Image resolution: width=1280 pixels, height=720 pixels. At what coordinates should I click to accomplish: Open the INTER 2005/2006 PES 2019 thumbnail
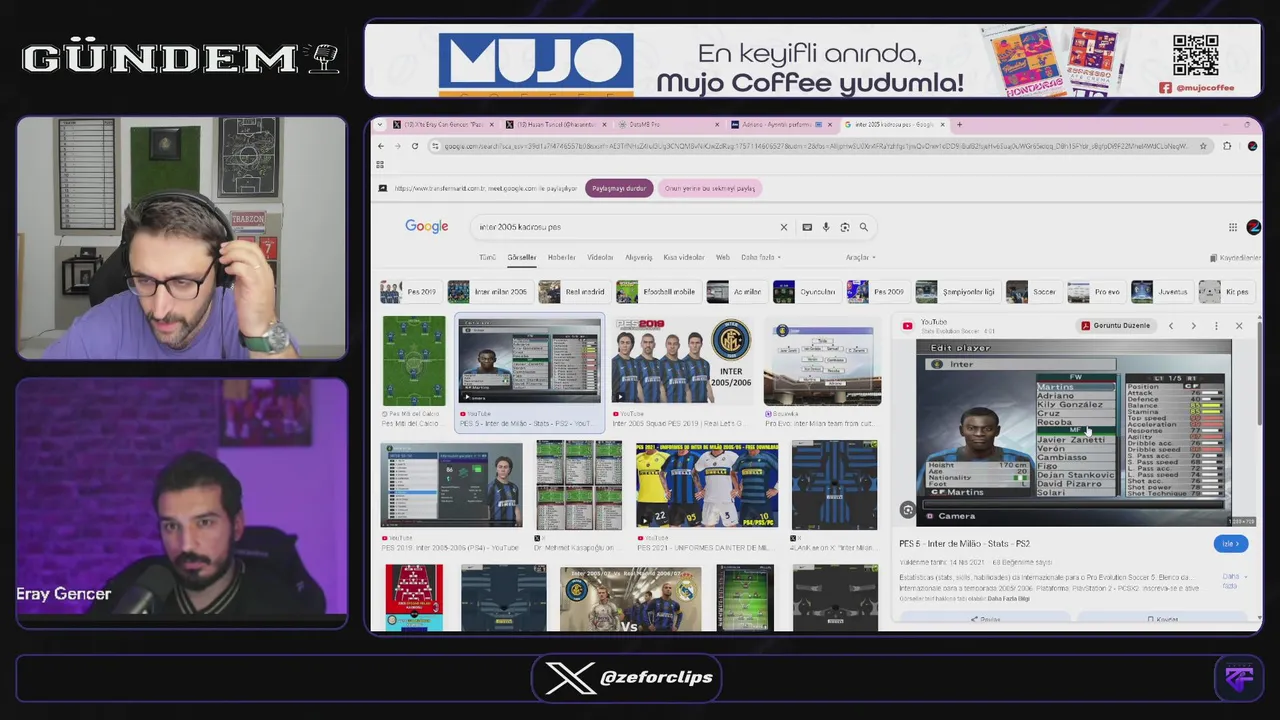681,361
